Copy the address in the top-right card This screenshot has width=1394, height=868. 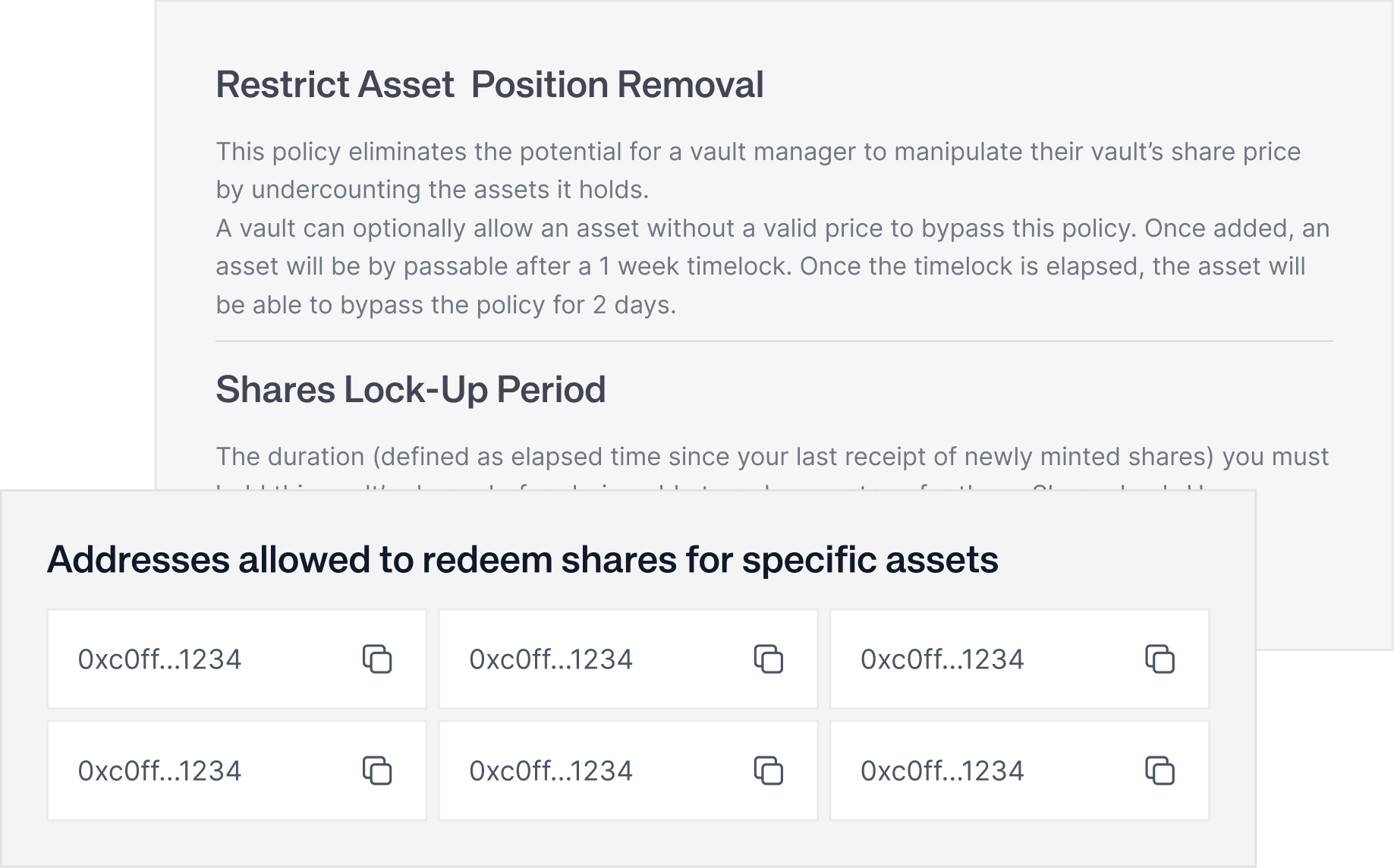1160,659
